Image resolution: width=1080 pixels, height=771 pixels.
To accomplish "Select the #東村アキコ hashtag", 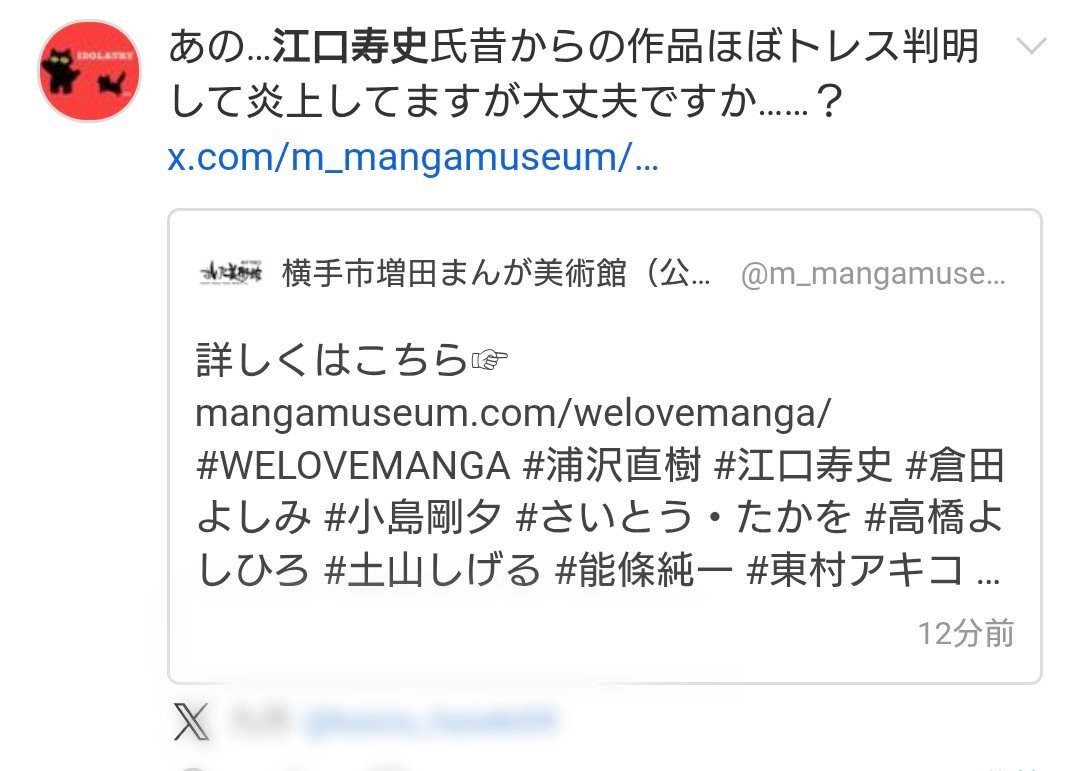I will point(855,571).
